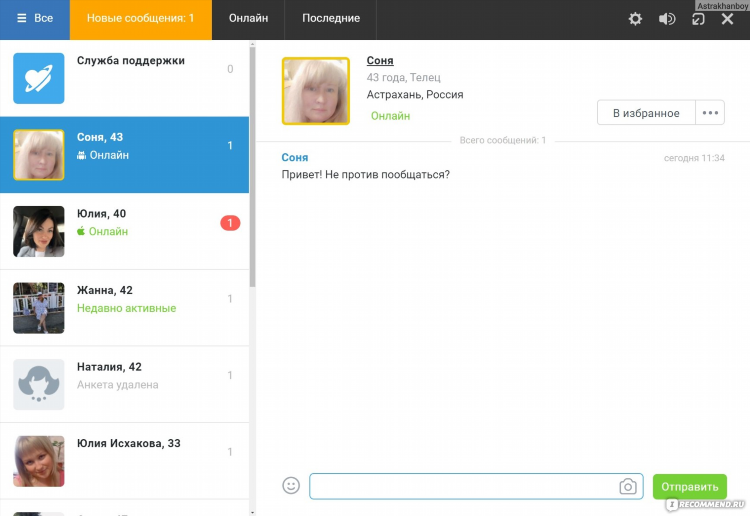Click the Apple device icon by Юлия
Image resolution: width=750 pixels, height=516 pixels.
pyautogui.click(x=81, y=231)
